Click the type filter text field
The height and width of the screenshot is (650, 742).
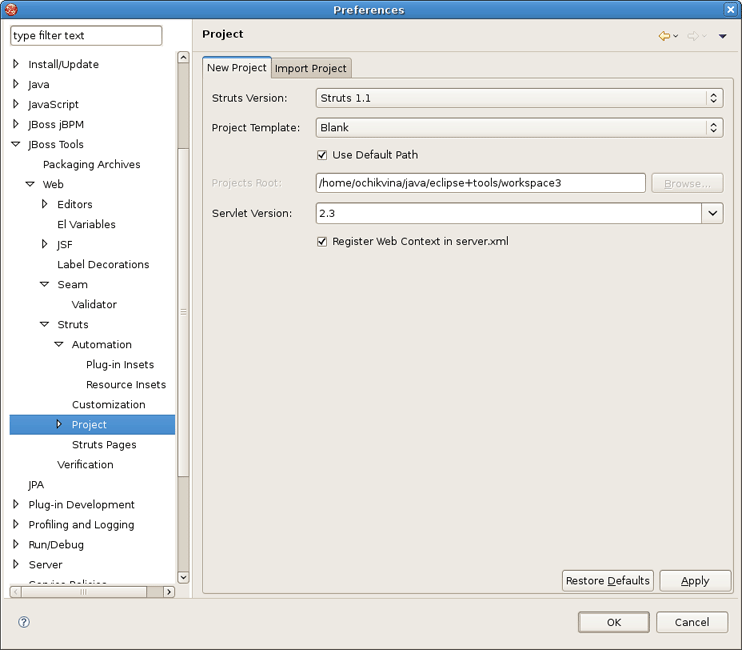coord(86,35)
